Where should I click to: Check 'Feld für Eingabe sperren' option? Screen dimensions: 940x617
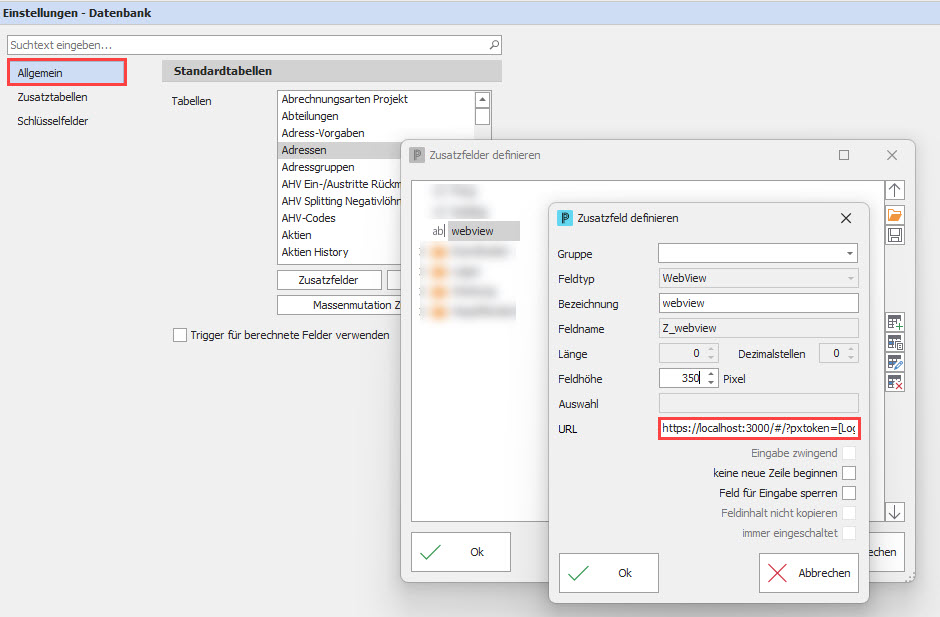(849, 493)
